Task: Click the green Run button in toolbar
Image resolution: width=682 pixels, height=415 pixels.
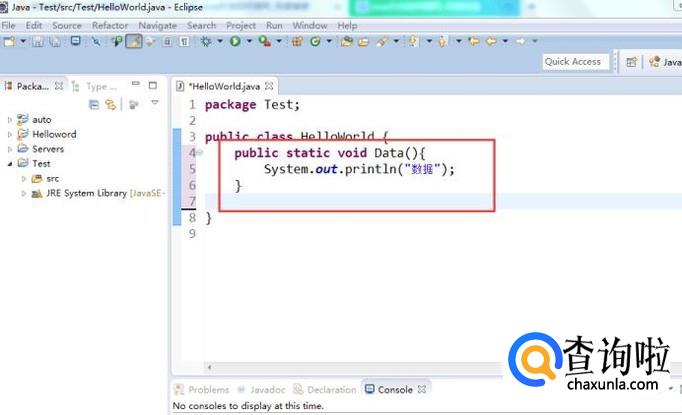Action: pyautogui.click(x=234, y=41)
